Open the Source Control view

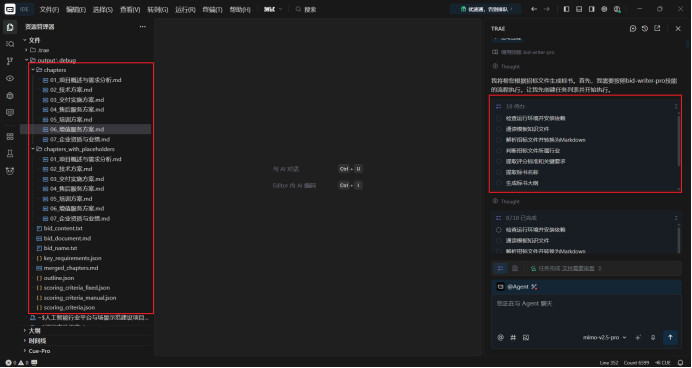click(x=10, y=61)
